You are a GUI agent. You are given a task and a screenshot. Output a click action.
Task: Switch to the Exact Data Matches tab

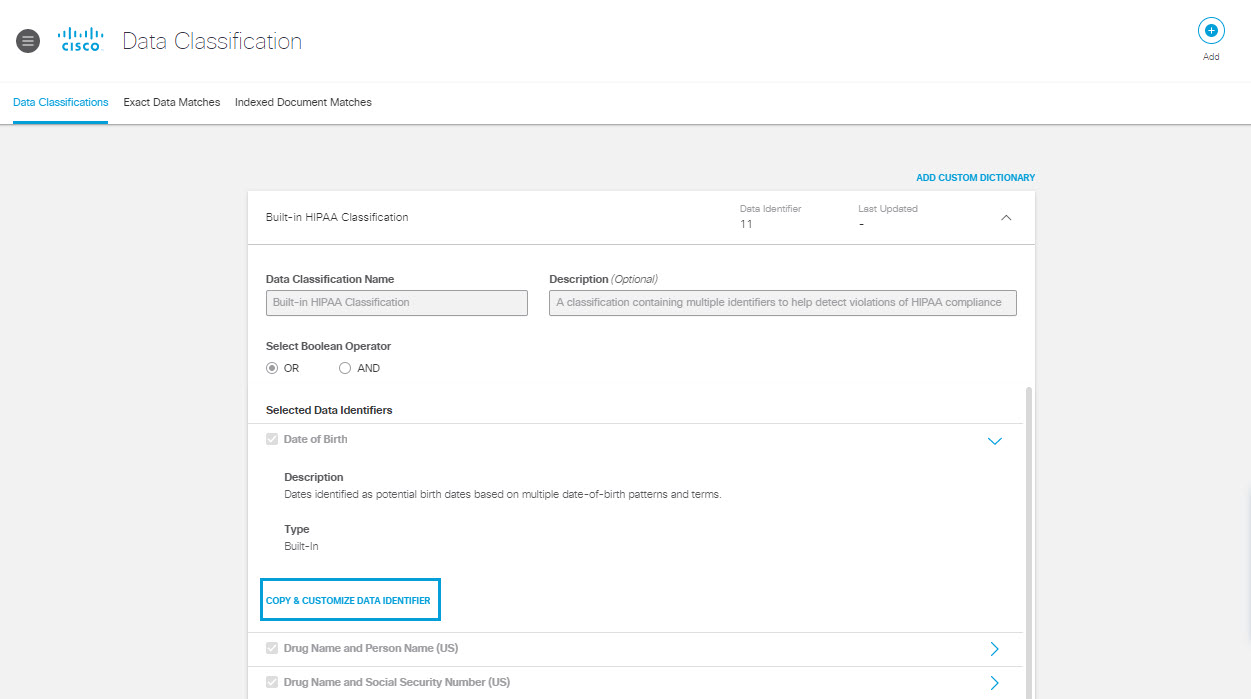click(x=171, y=102)
